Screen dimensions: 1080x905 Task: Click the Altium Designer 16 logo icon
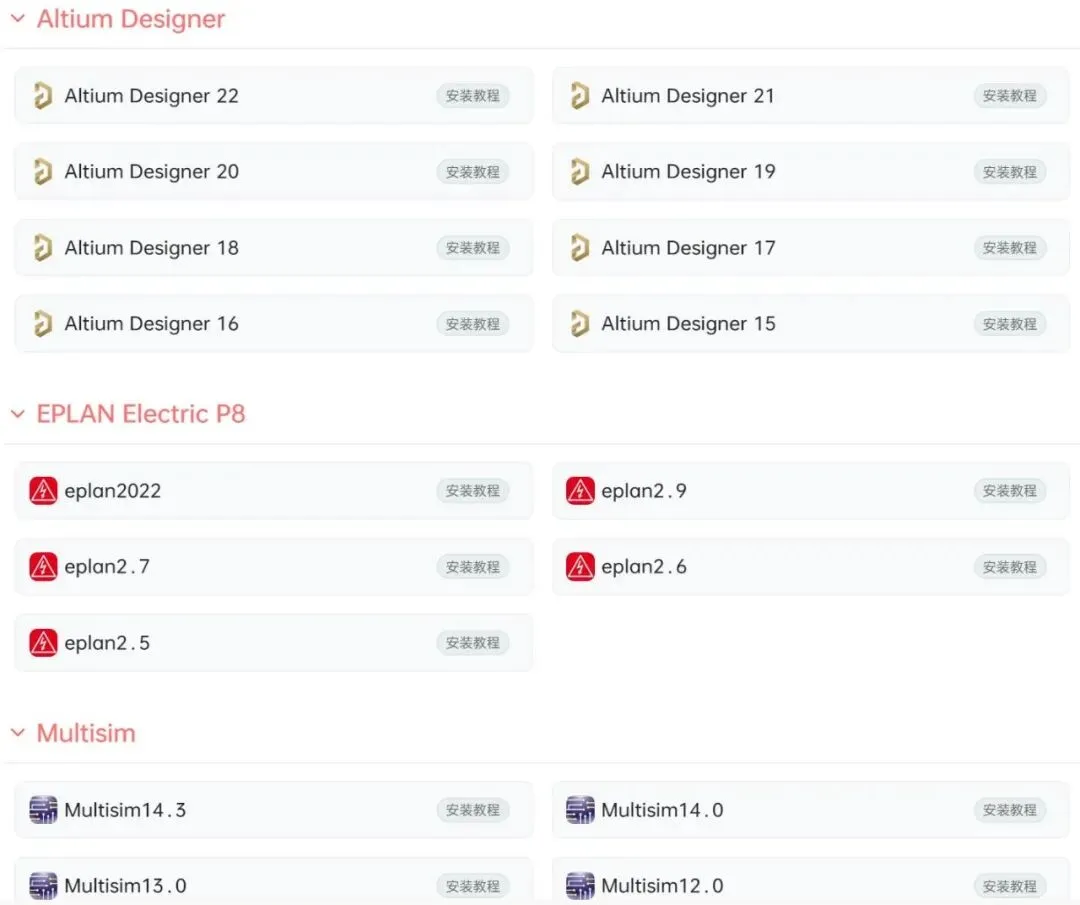43,324
